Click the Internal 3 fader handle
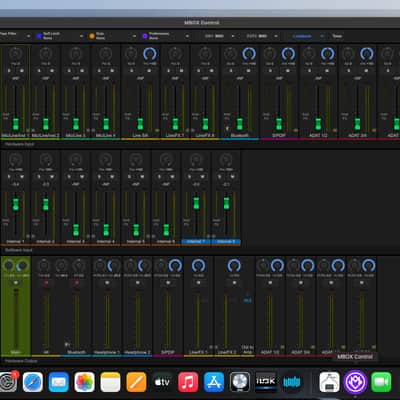 tap(76, 230)
